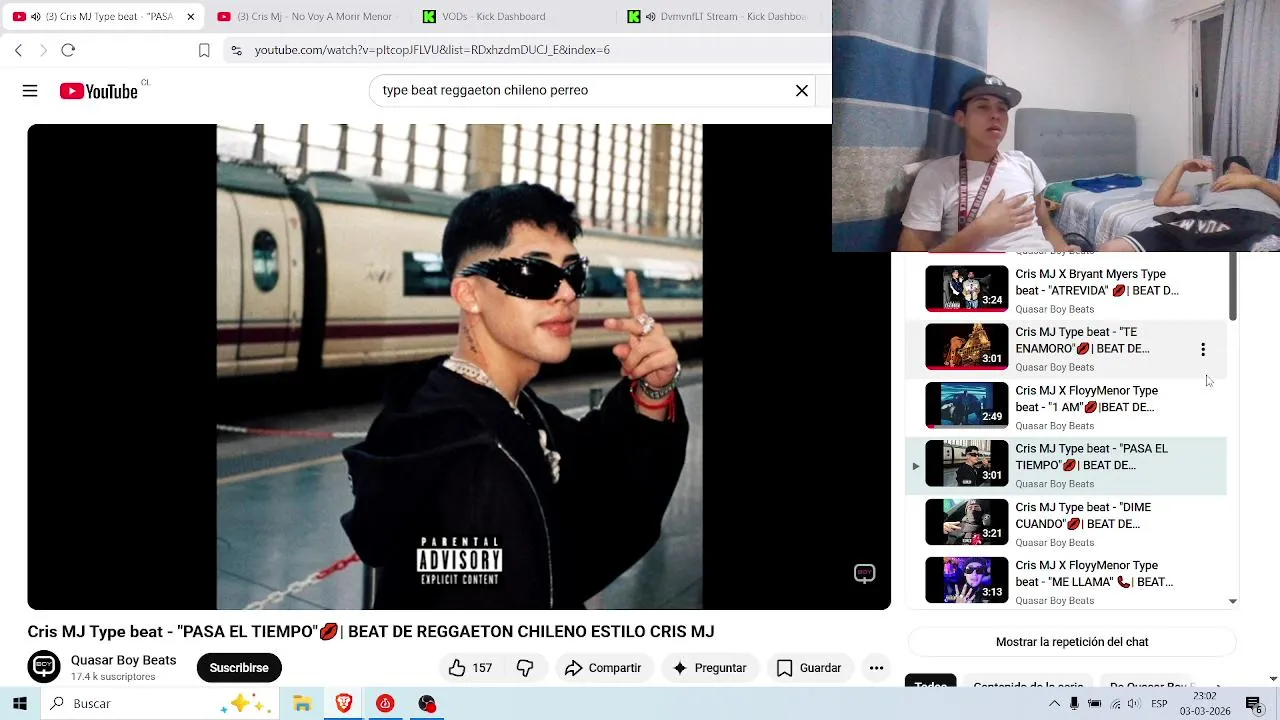The image size is (1280, 720).
Task: Play 1 AM FloyyMenor type beat thumbnail
Action: click(967, 405)
